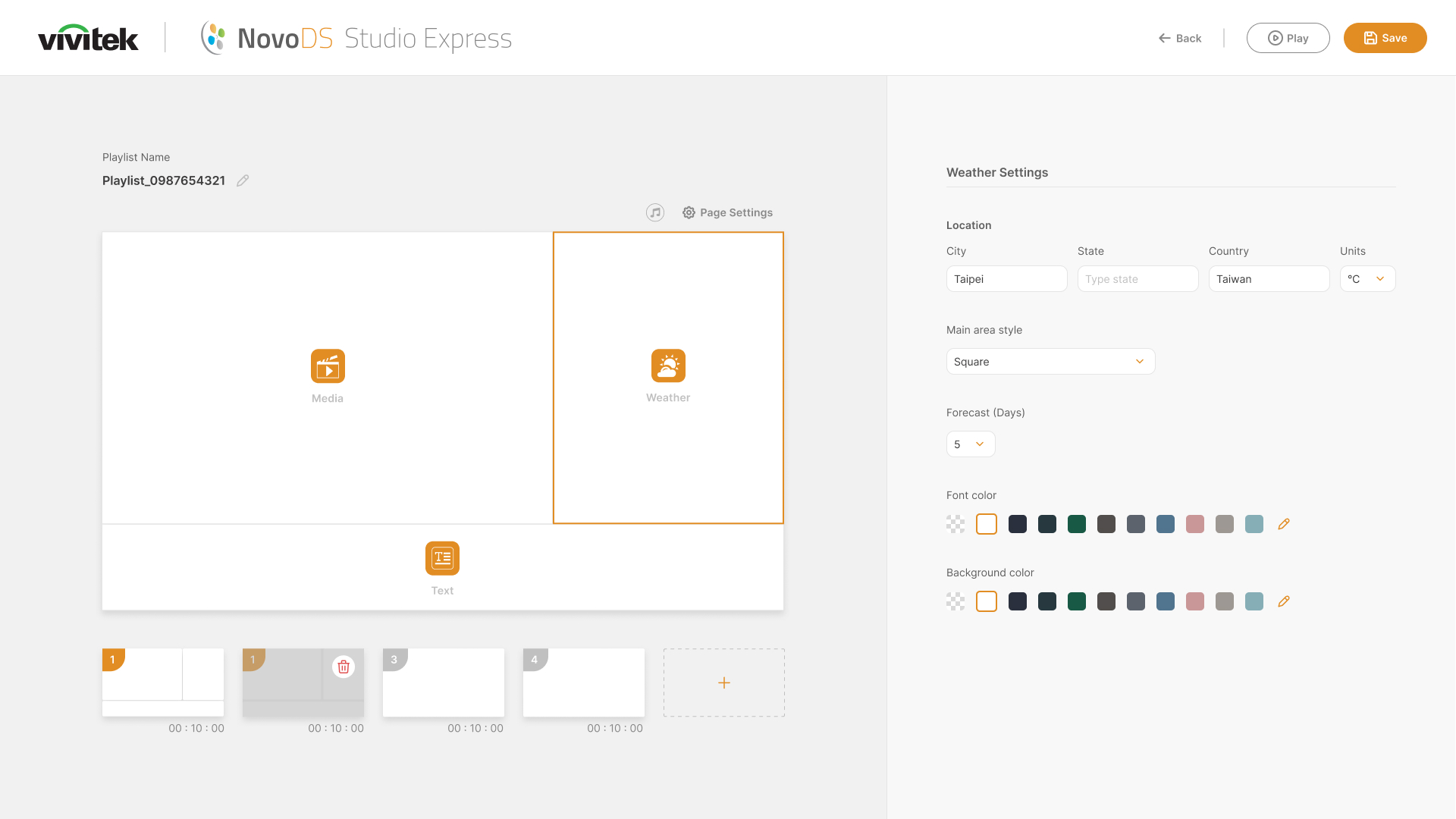Open the Units dropdown
The image size is (1456, 819).
point(1367,279)
